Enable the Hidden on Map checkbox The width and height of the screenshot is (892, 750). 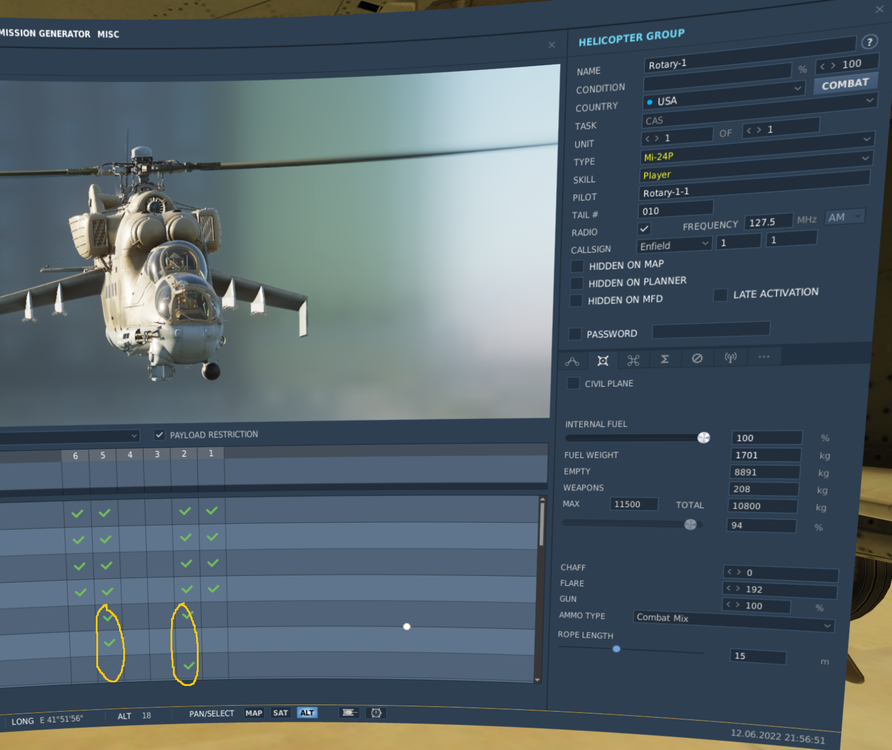tap(577, 266)
